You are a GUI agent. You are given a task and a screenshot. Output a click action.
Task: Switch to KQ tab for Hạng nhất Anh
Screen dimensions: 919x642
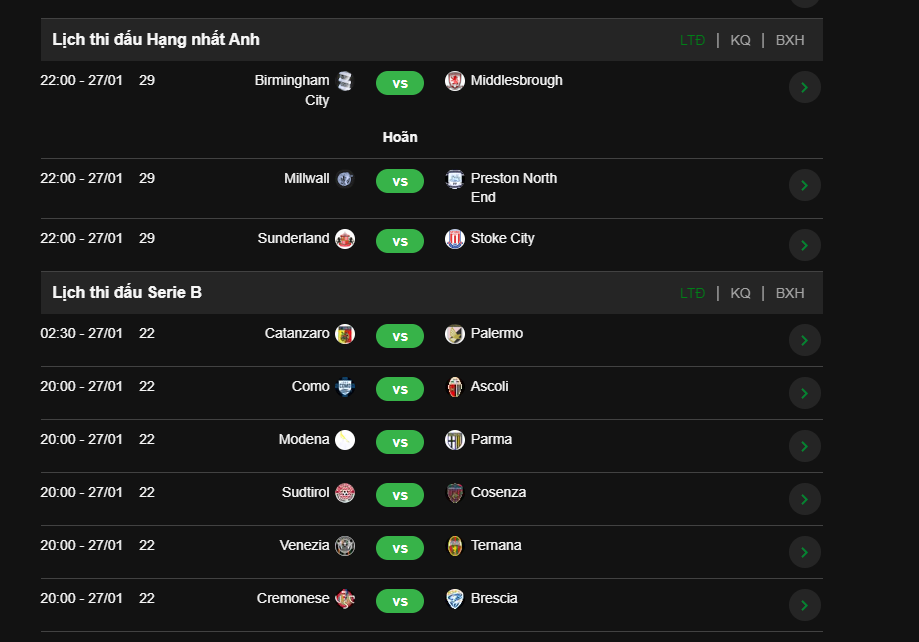[x=740, y=40]
